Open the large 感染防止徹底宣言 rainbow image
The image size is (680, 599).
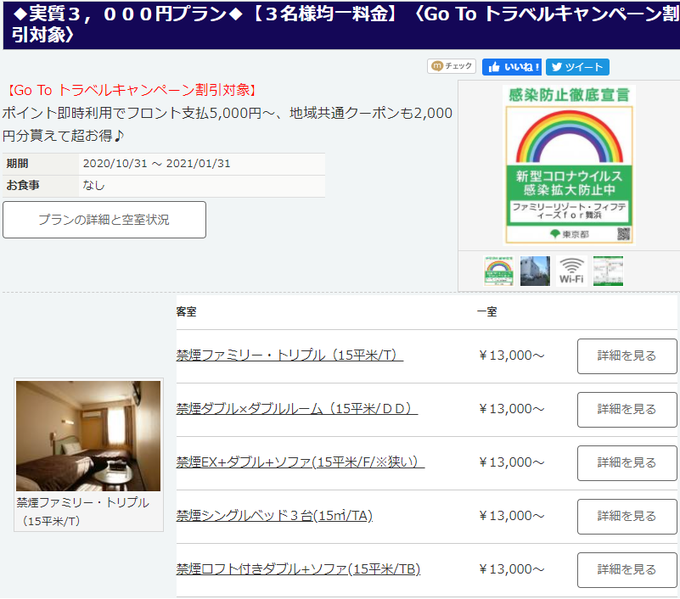pyautogui.click(x=569, y=165)
